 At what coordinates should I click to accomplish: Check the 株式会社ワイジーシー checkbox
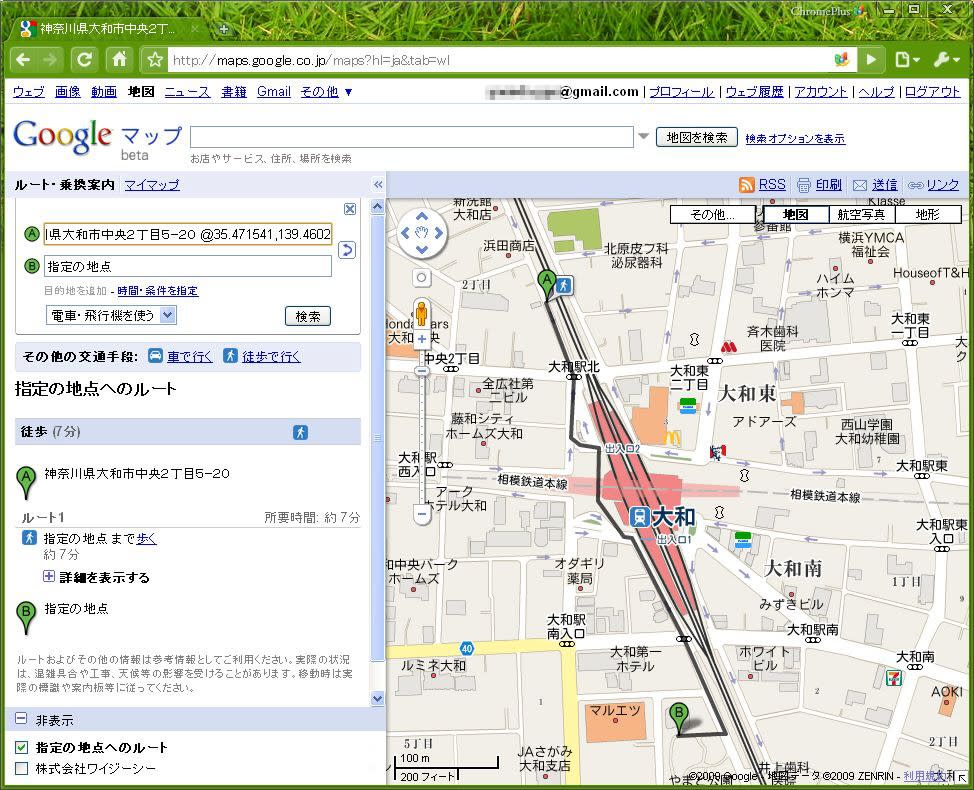(x=22, y=769)
